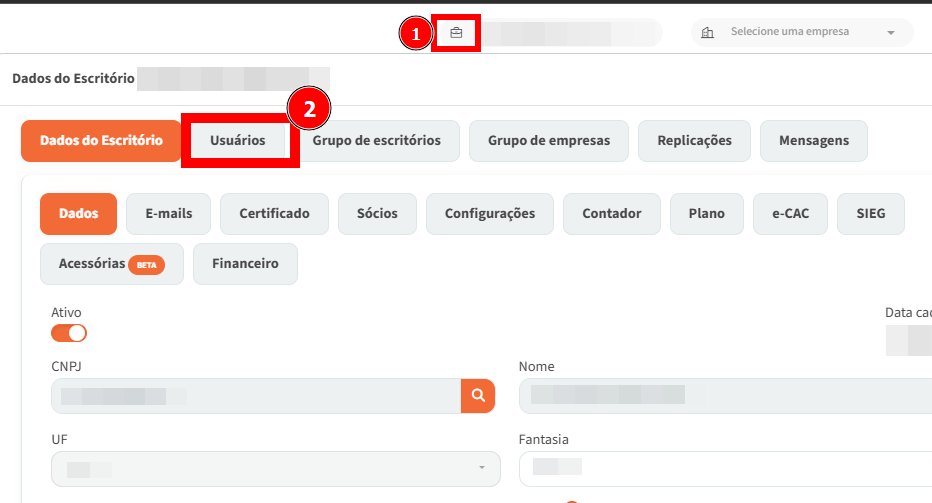The height and width of the screenshot is (503, 932).
Task: Open the Usuários tab
Action: coord(238,141)
